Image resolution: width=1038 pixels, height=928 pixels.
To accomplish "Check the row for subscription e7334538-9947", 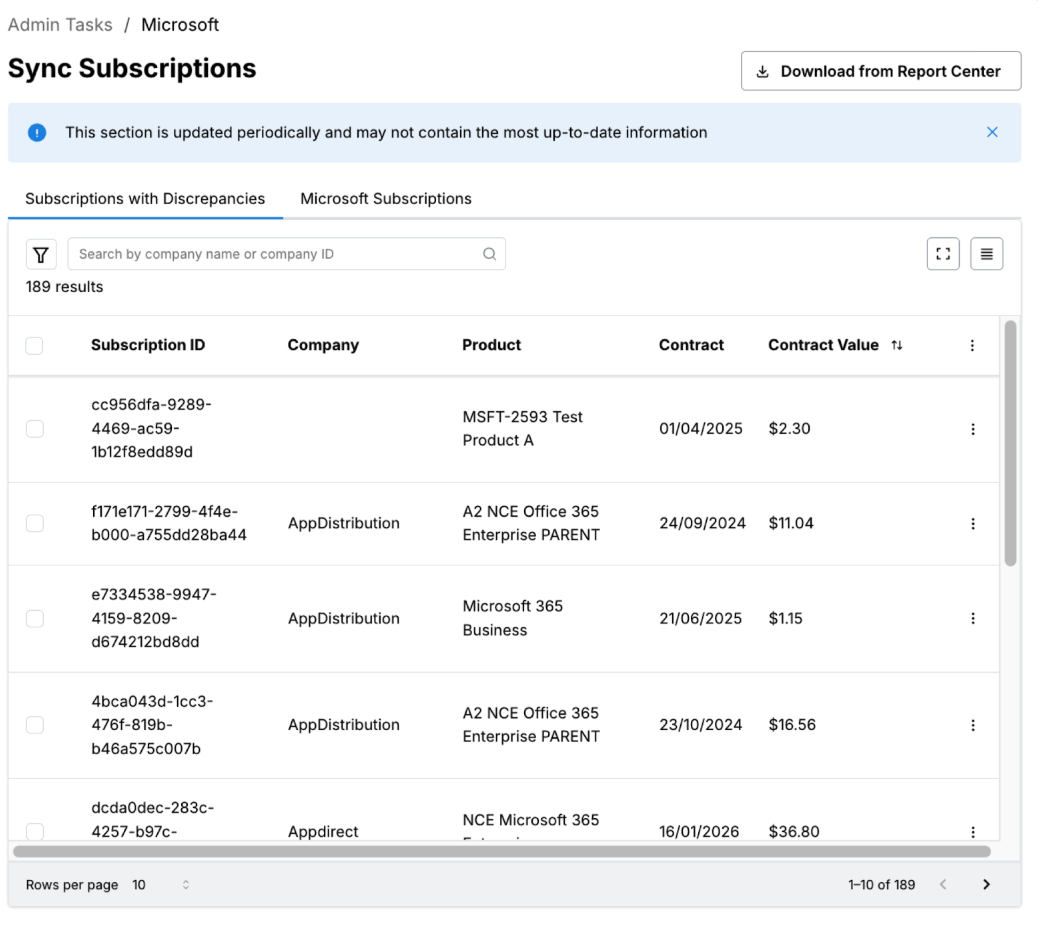I will (34, 618).
